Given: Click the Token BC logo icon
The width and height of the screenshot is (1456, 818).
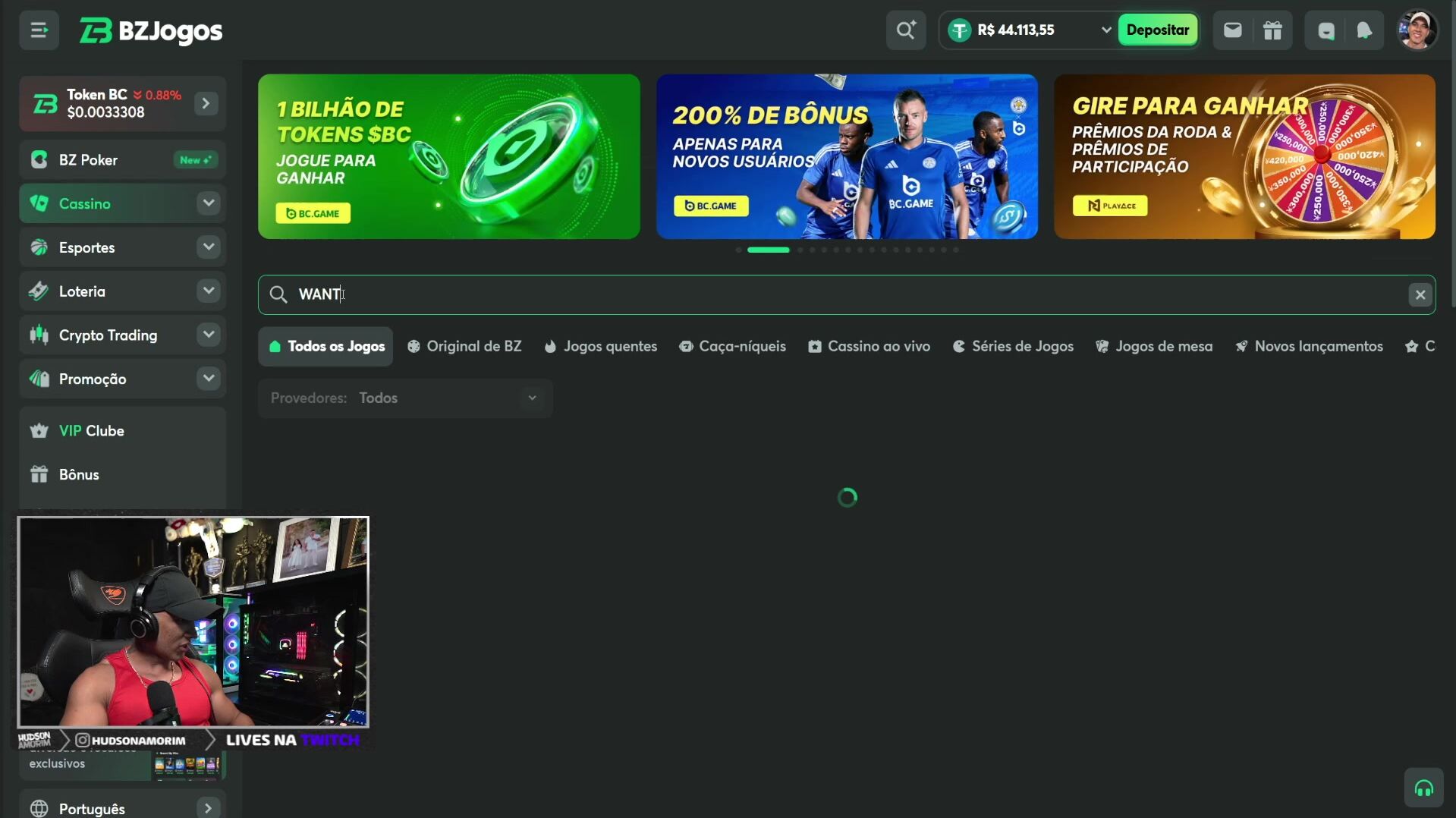Looking at the screenshot, I should pos(46,104).
